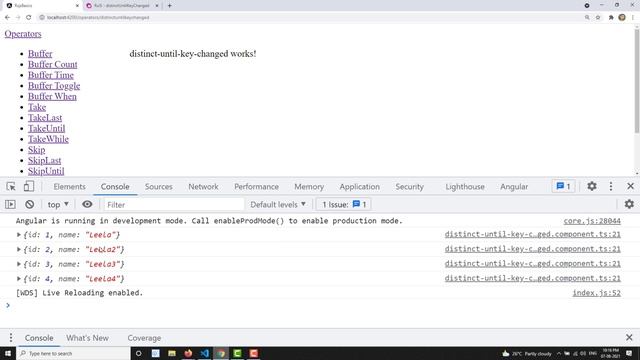640x360 pixels.
Task: Switch to the Angular tab
Action: [514, 187]
